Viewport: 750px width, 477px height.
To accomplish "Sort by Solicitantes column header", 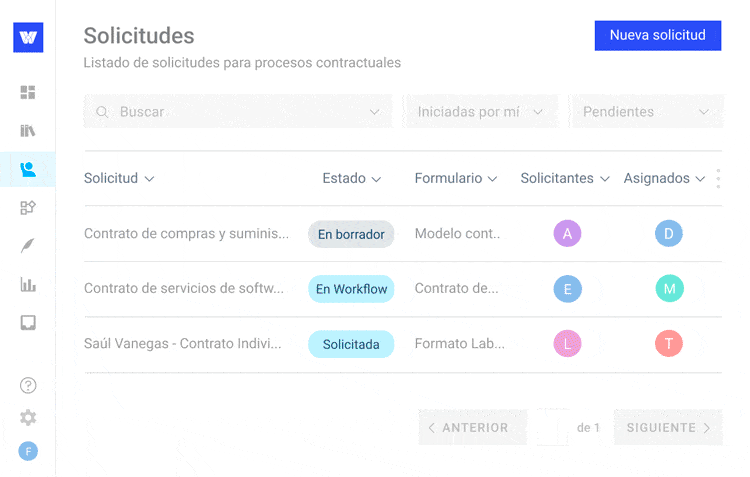I will click(565, 178).
